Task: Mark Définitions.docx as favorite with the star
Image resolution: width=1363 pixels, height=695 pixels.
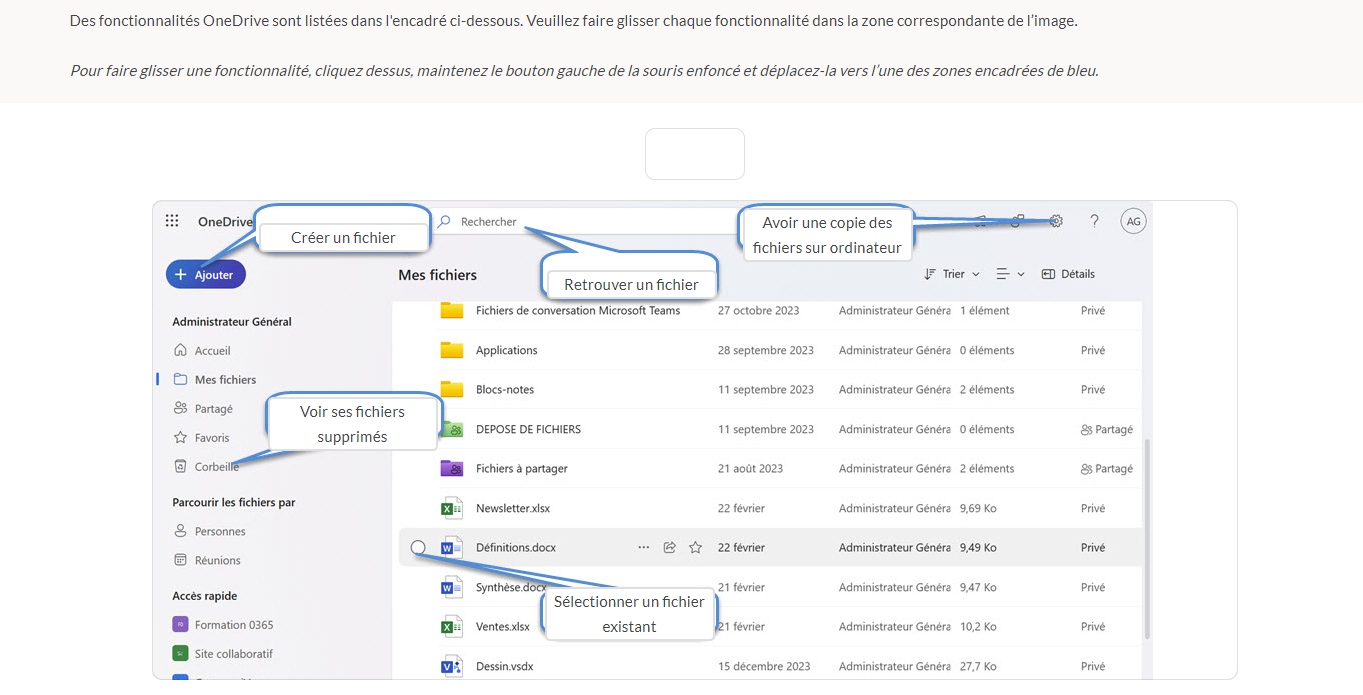Action: pos(696,547)
